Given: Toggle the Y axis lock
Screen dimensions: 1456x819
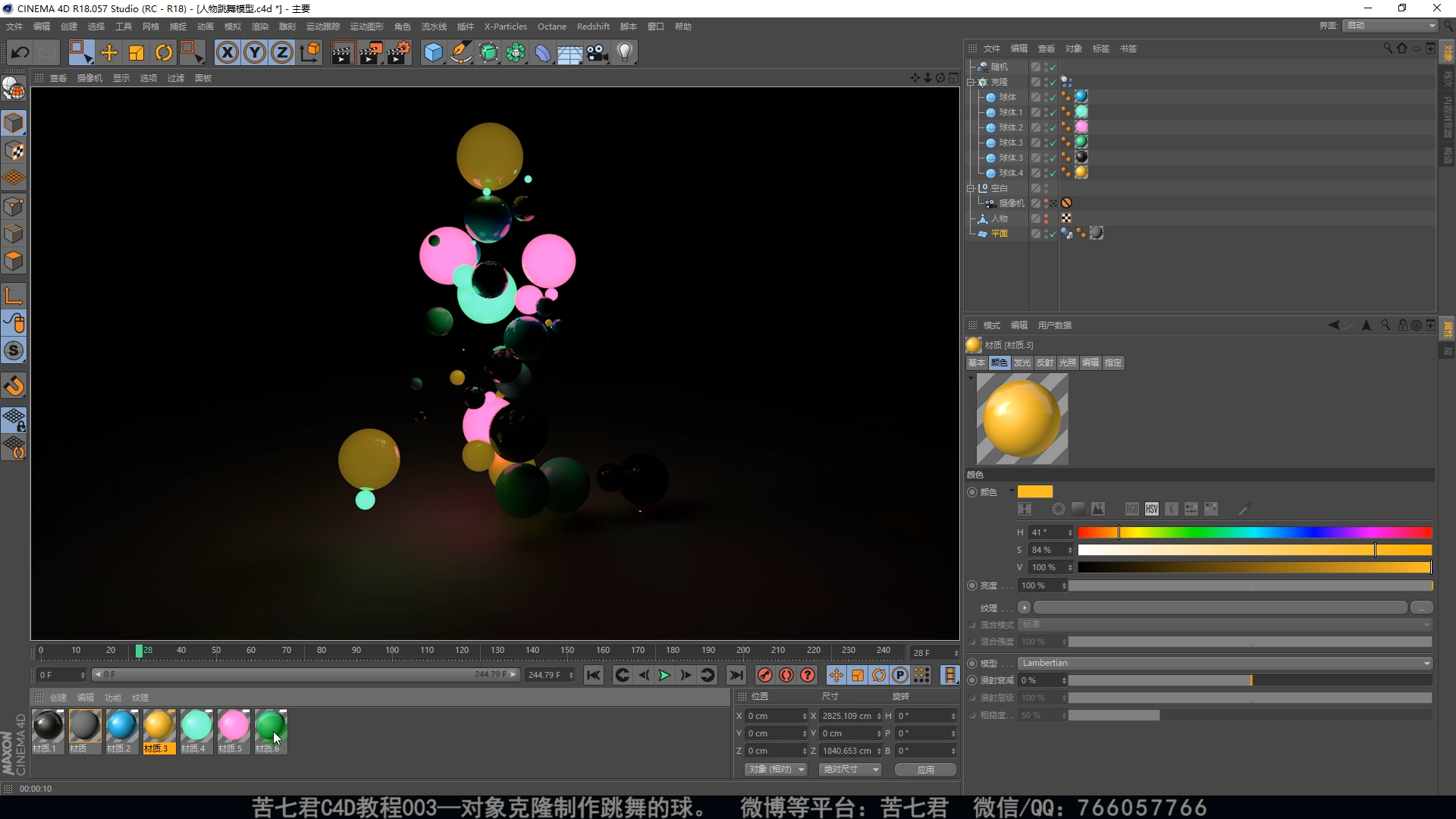Looking at the screenshot, I should [x=255, y=52].
